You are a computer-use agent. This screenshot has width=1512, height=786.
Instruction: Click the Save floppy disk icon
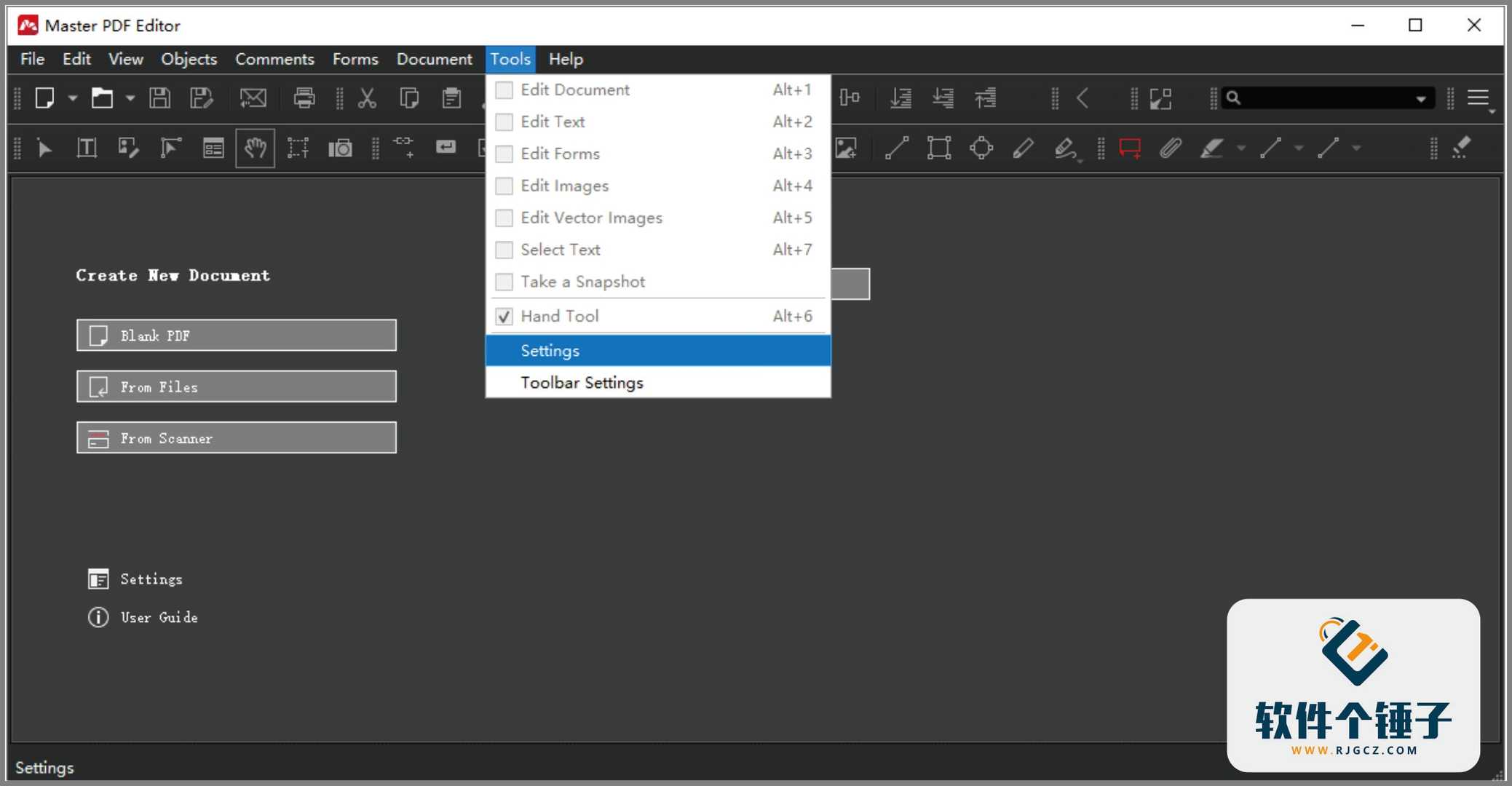(160, 98)
